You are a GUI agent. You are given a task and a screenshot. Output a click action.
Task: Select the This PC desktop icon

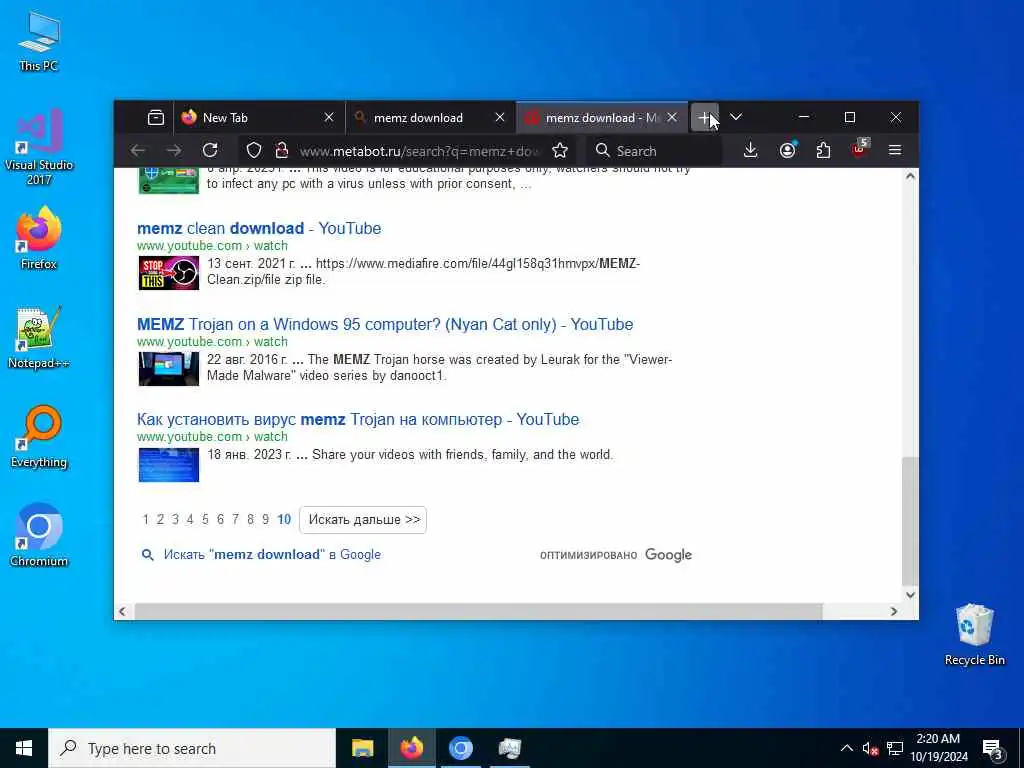pyautogui.click(x=39, y=41)
